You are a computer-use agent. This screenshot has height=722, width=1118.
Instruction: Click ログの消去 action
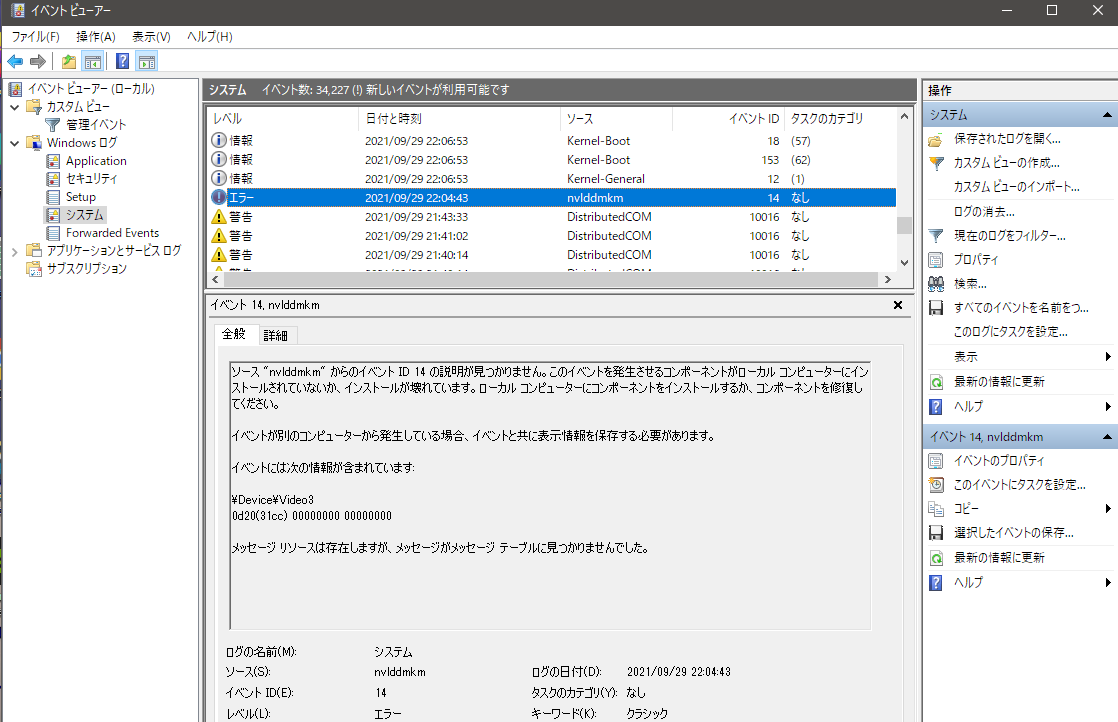point(984,212)
